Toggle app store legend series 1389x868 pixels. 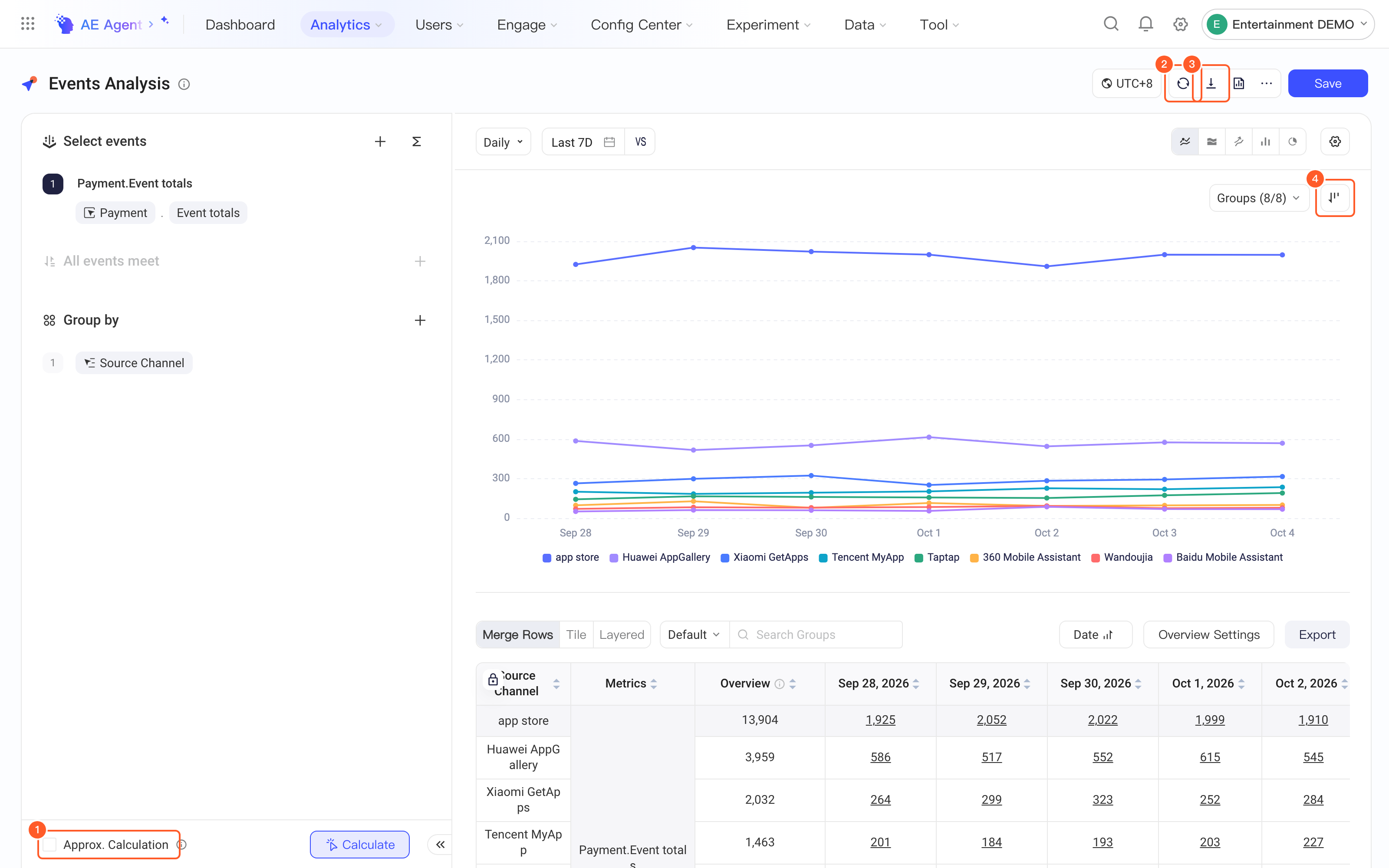570,557
